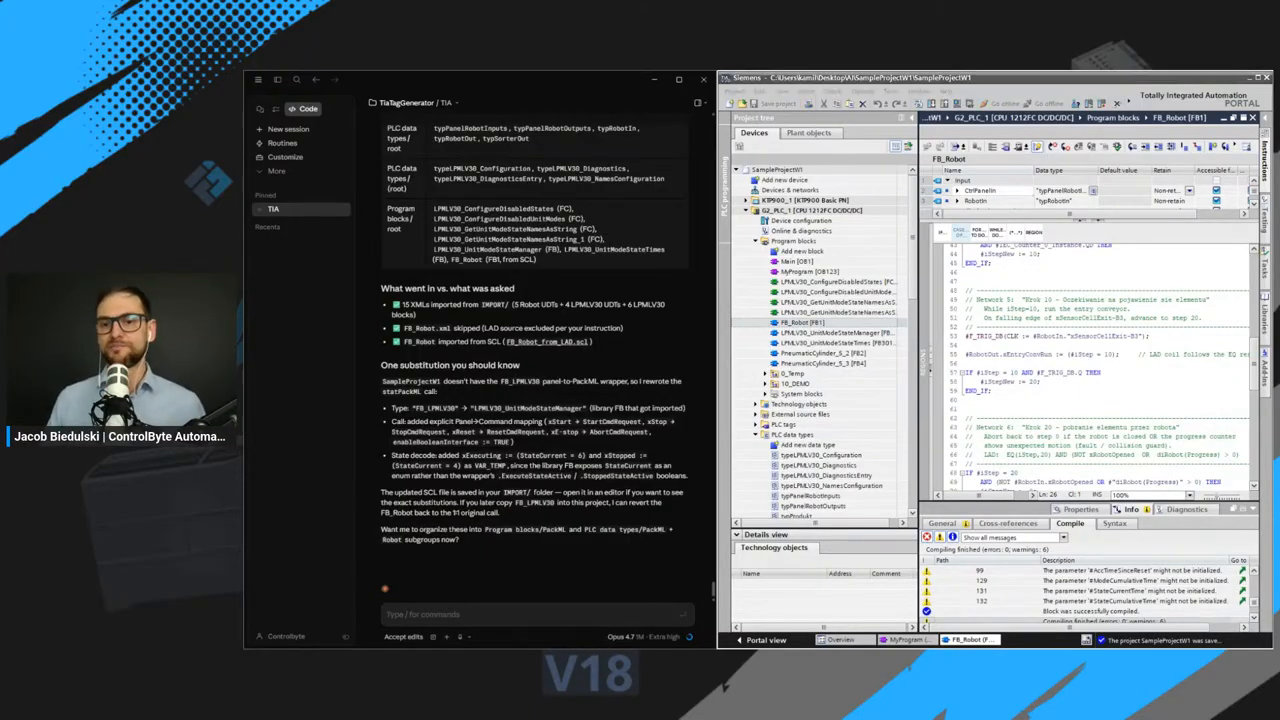Open the 100% zoom dropdown in editor
The height and width of the screenshot is (720, 1280).
pos(1189,495)
